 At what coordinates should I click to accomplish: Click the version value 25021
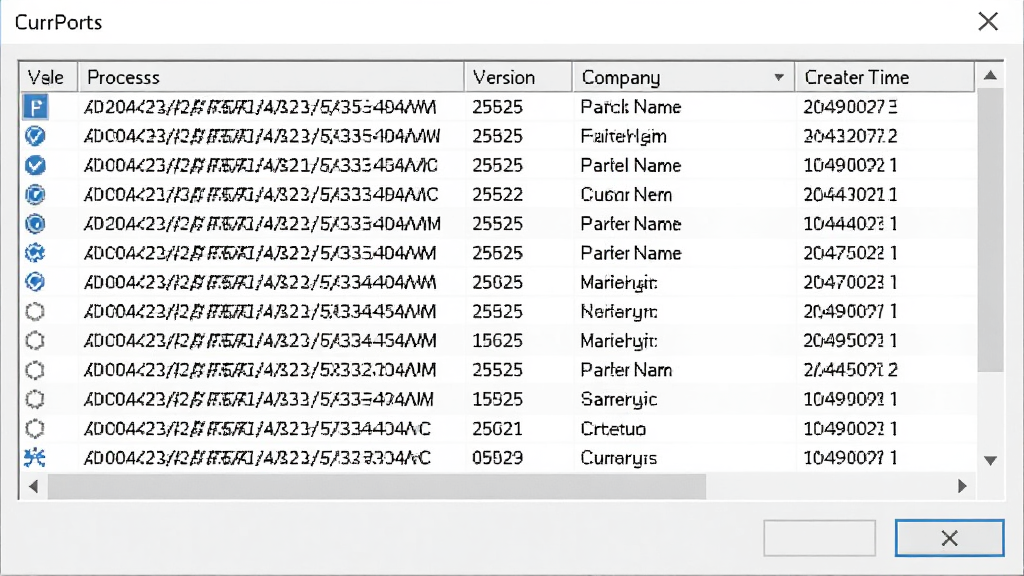(498, 428)
